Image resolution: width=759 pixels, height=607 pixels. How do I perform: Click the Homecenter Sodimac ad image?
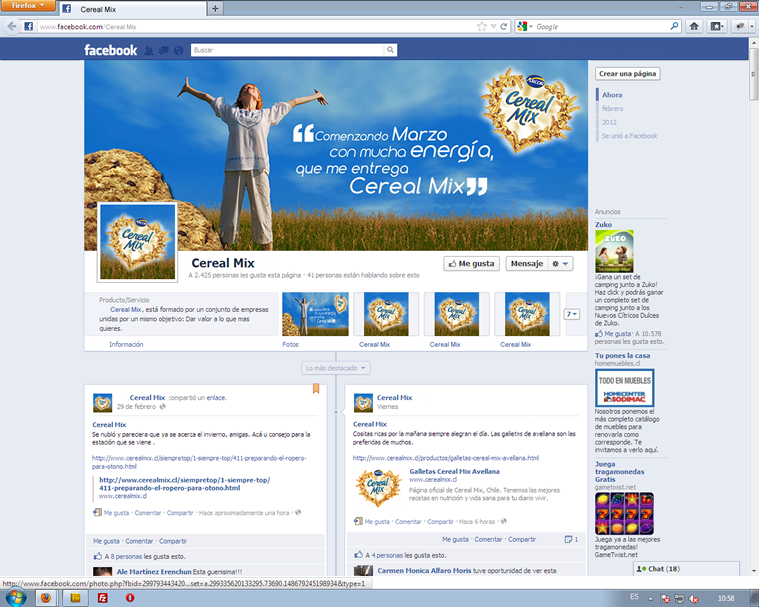click(x=624, y=388)
